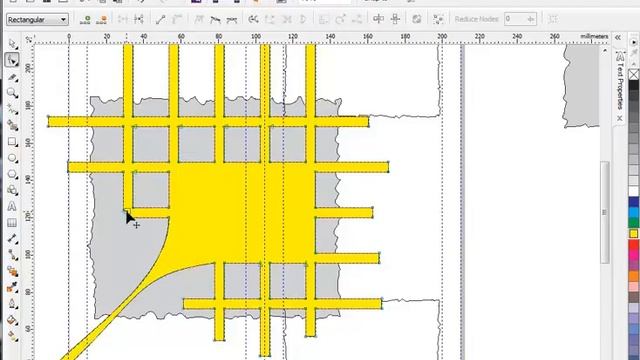This screenshot has width=640, height=360.
Task: Select the Crop tool in toolbox
Action: tap(12, 77)
